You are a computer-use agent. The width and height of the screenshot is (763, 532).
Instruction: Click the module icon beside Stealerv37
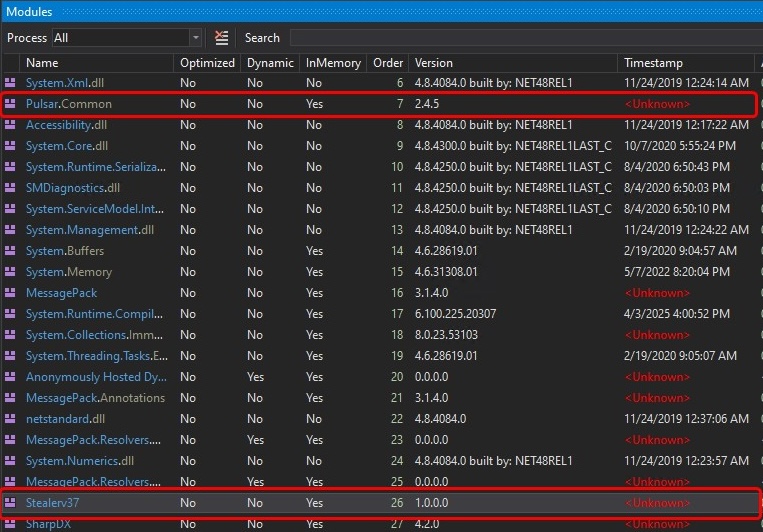click(10, 503)
